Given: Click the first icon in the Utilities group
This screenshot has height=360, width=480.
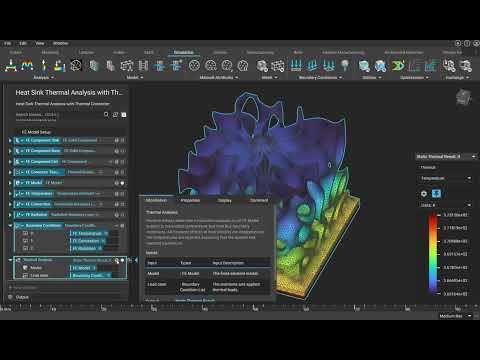Looking at the screenshot, I should 364,66.
